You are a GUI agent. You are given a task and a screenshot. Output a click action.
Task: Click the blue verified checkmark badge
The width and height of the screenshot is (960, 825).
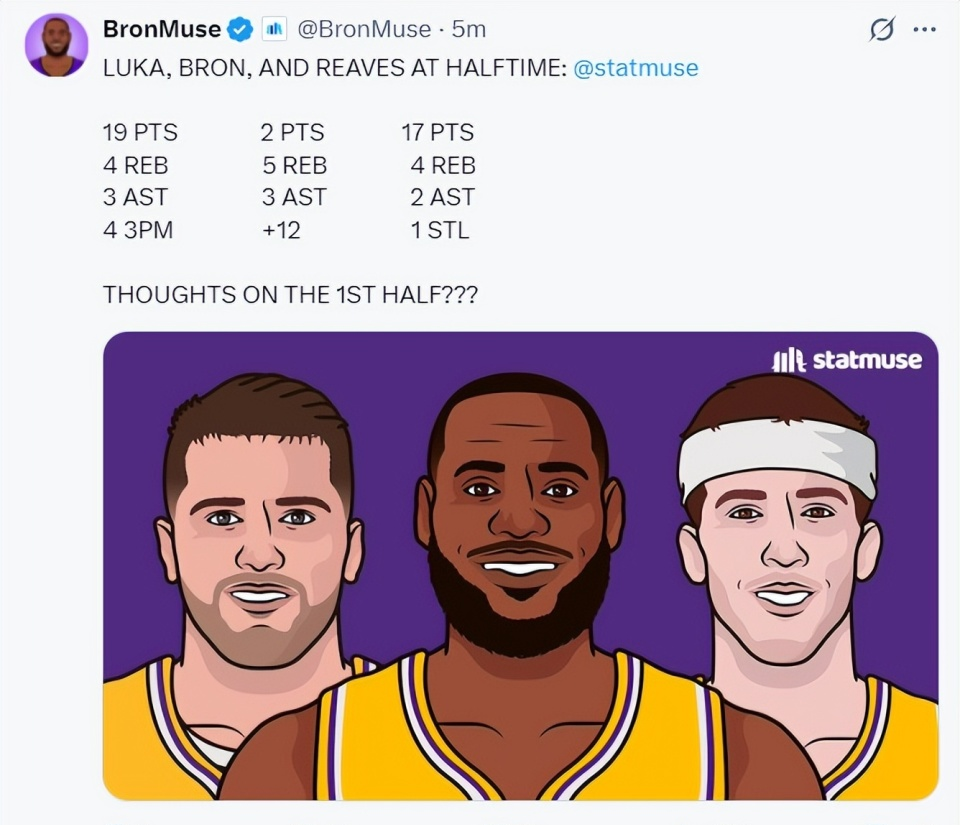pos(240,30)
